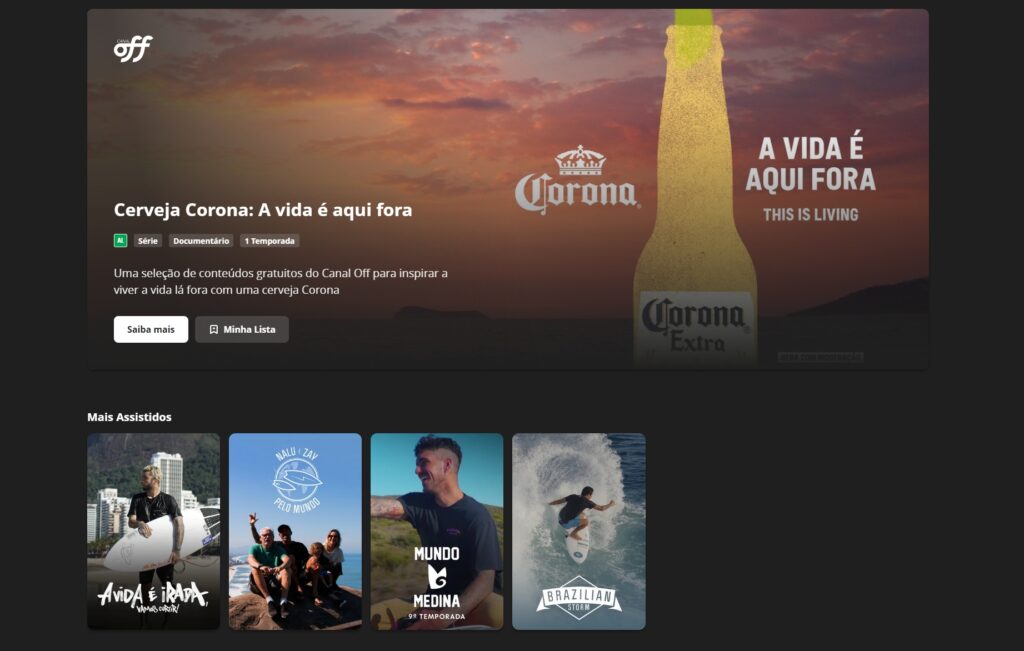The width and height of the screenshot is (1024, 651).
Task: Click the green AL age rating badge
Action: (120, 241)
